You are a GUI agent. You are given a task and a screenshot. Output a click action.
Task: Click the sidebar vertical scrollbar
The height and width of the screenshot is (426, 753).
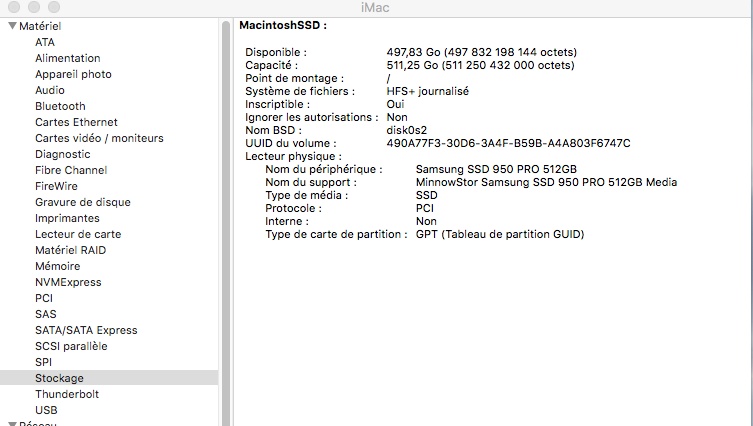[226, 223]
